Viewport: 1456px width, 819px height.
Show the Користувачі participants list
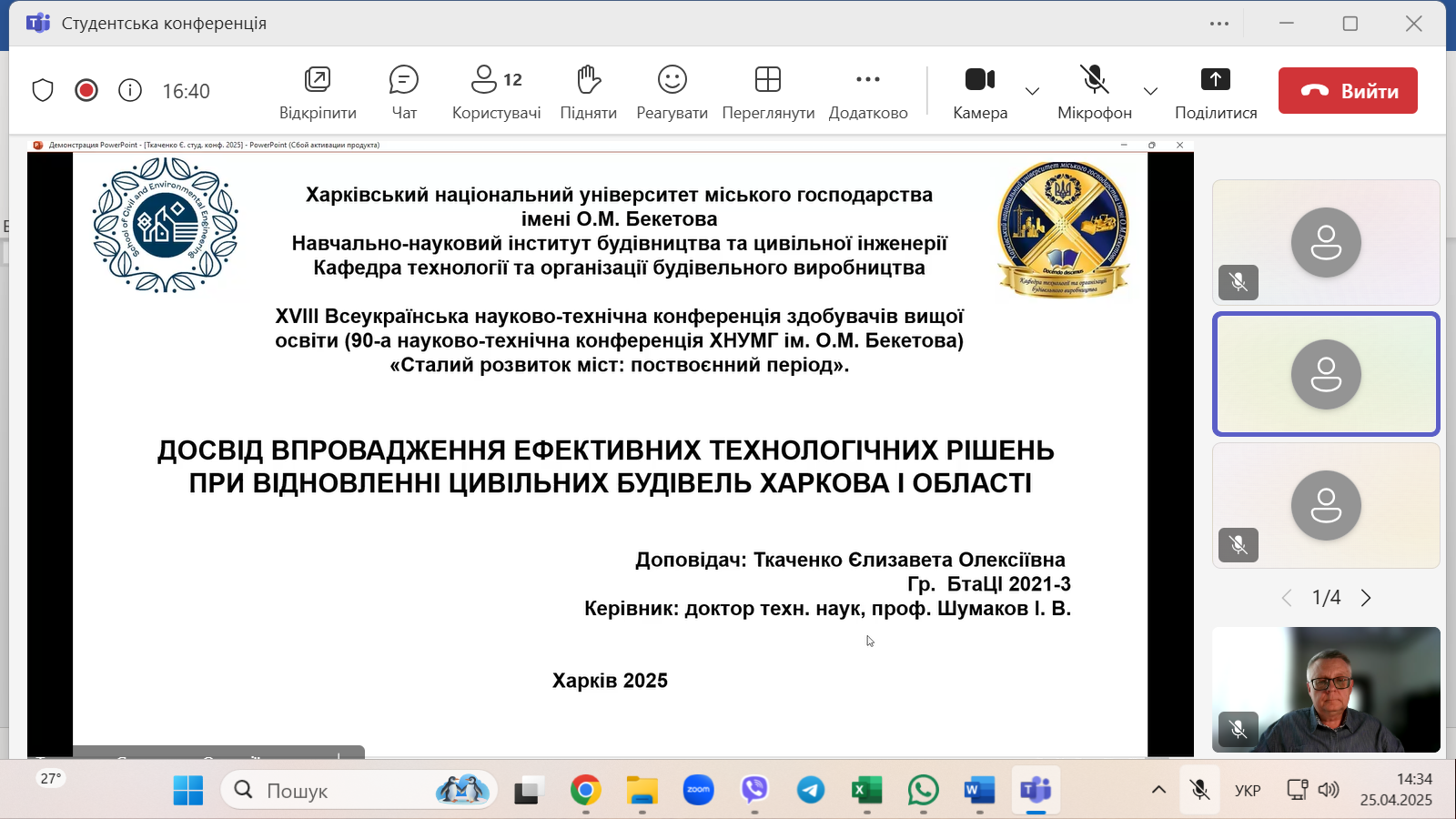point(497,92)
